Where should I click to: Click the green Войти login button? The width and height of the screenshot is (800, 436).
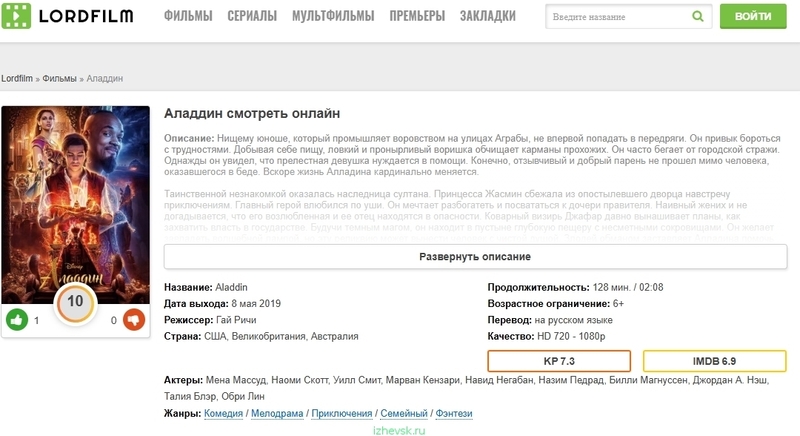coord(753,16)
